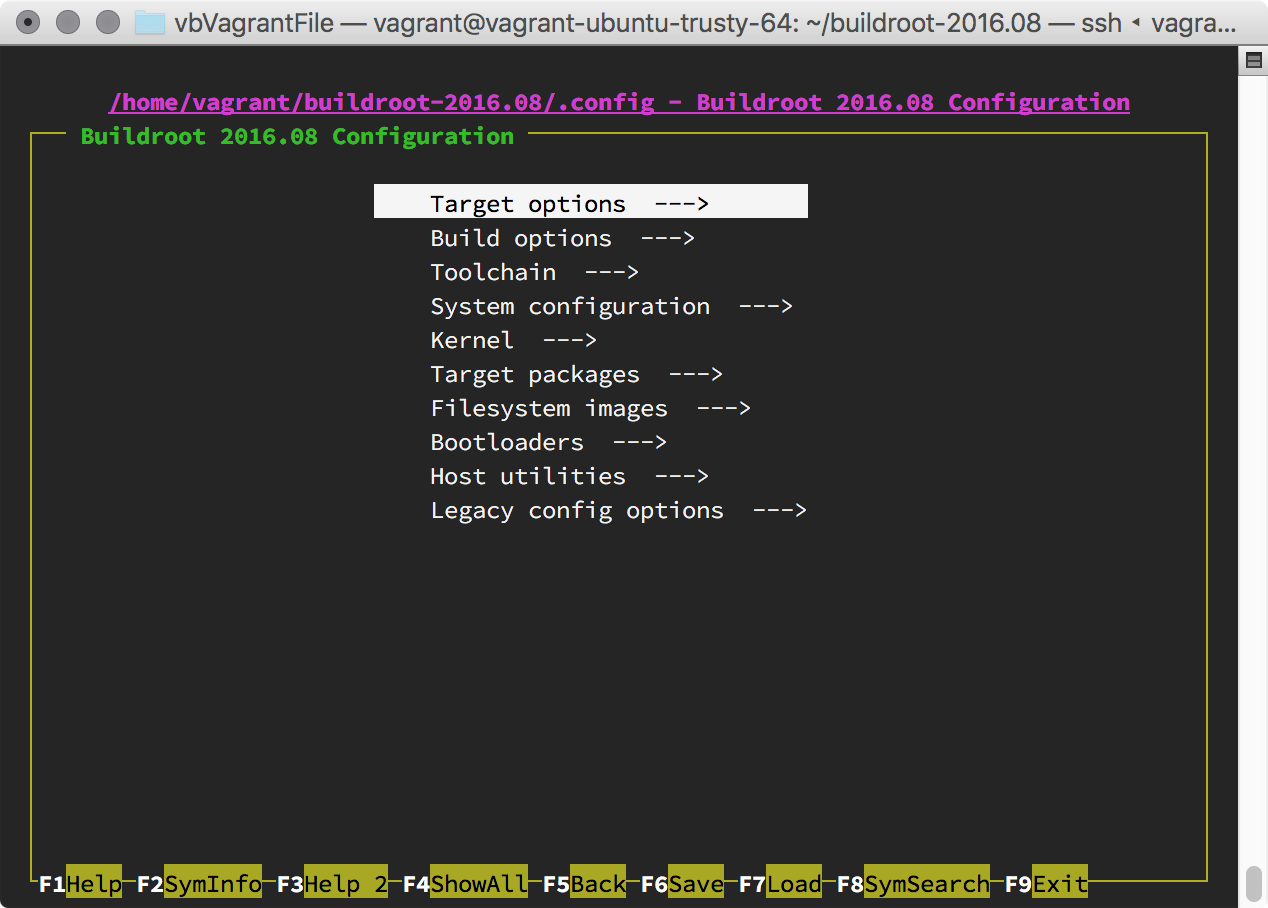Viewport: 1268px width, 908px height.
Task: Select the Target packages entry
Action: point(576,374)
